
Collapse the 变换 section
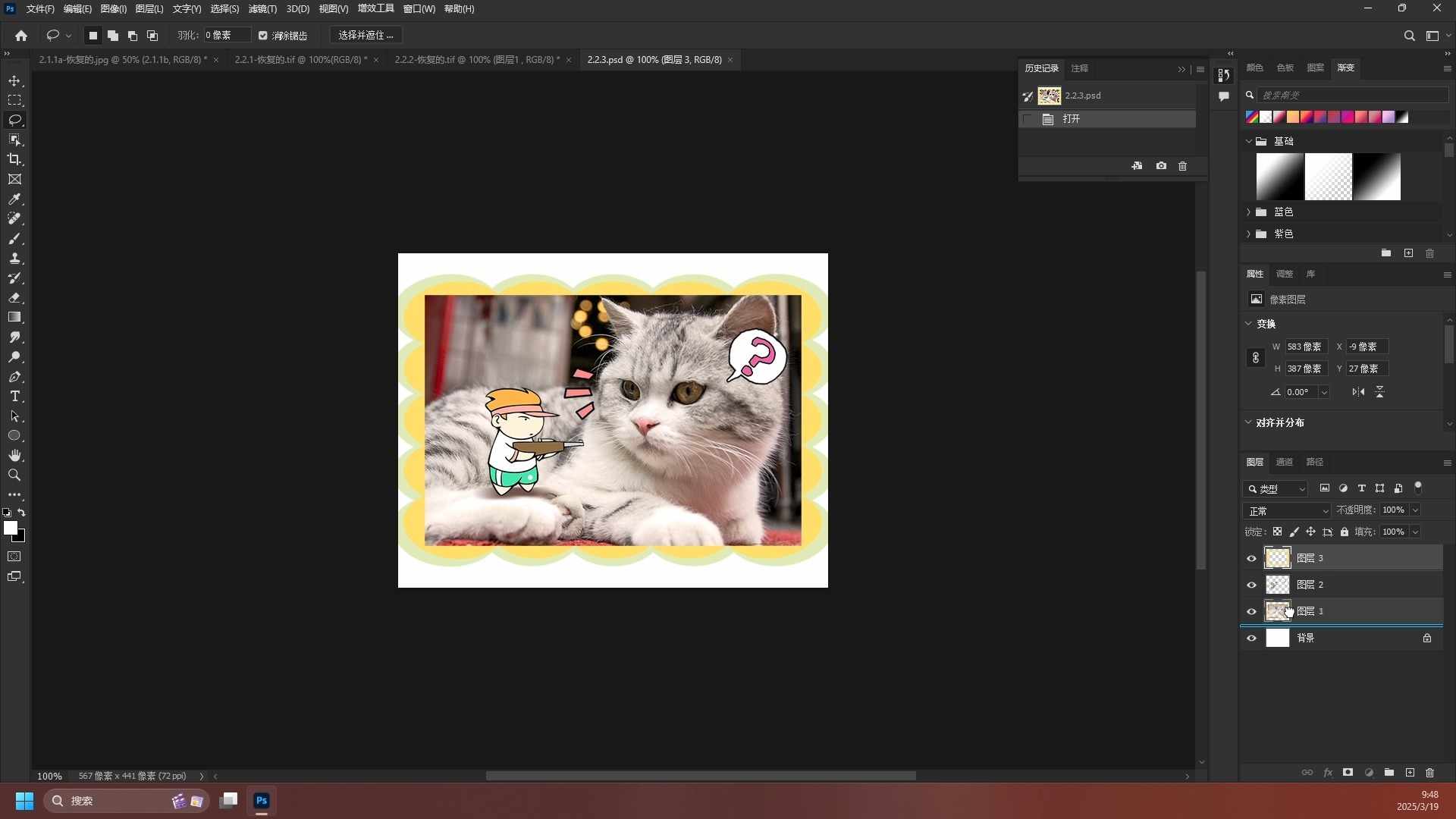coord(1248,323)
